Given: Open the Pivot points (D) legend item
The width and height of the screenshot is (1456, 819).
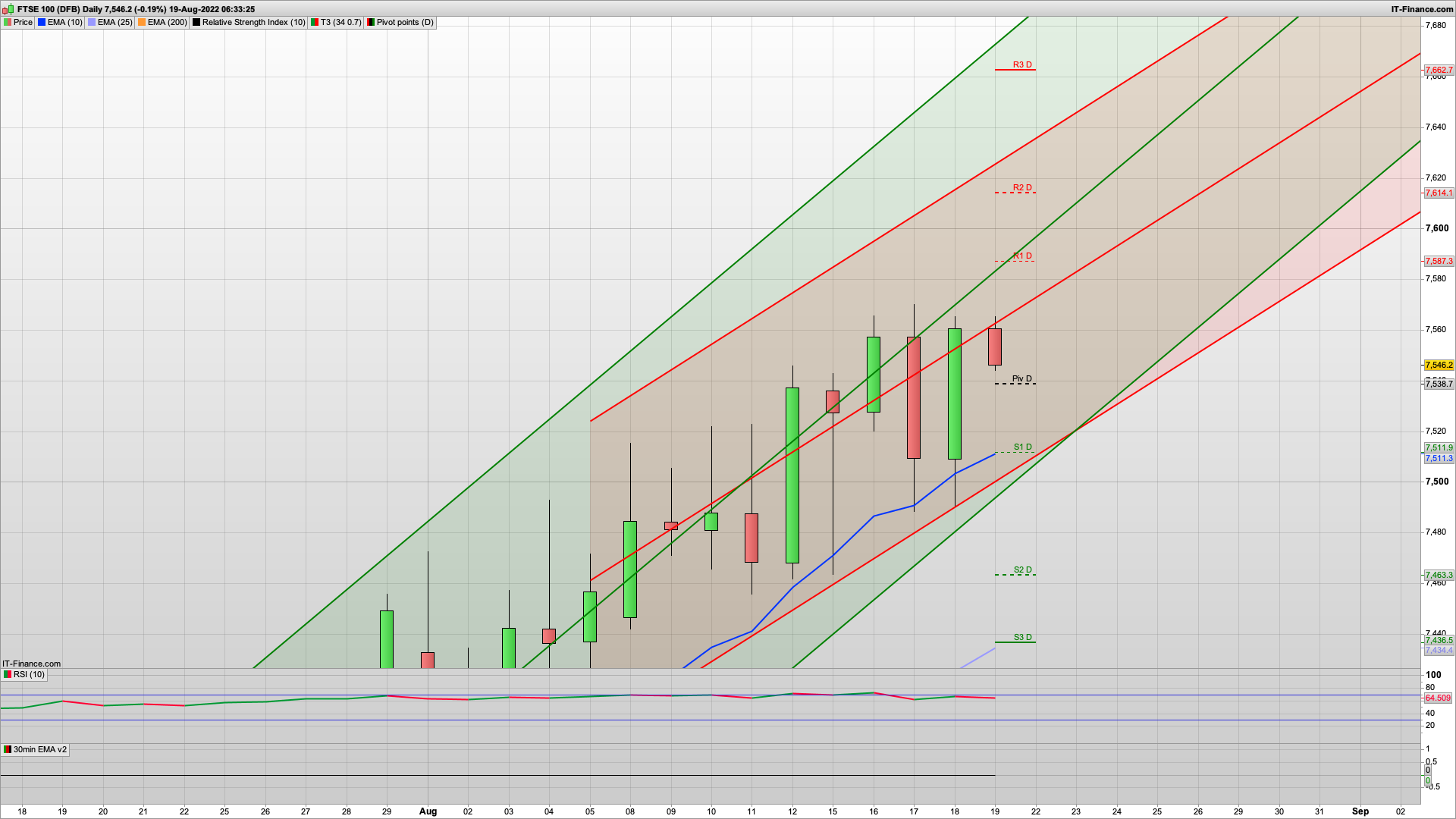Looking at the screenshot, I should click(400, 22).
